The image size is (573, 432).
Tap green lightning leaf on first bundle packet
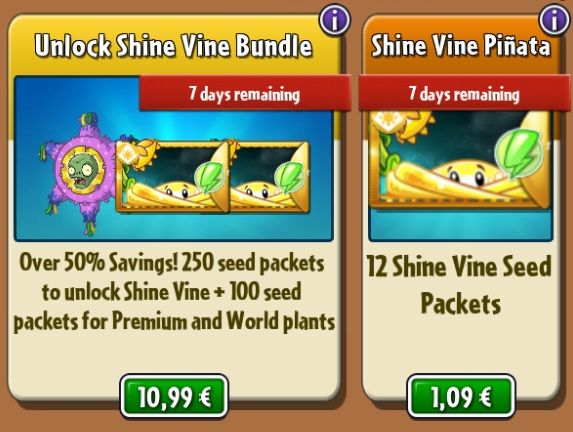click(210, 178)
